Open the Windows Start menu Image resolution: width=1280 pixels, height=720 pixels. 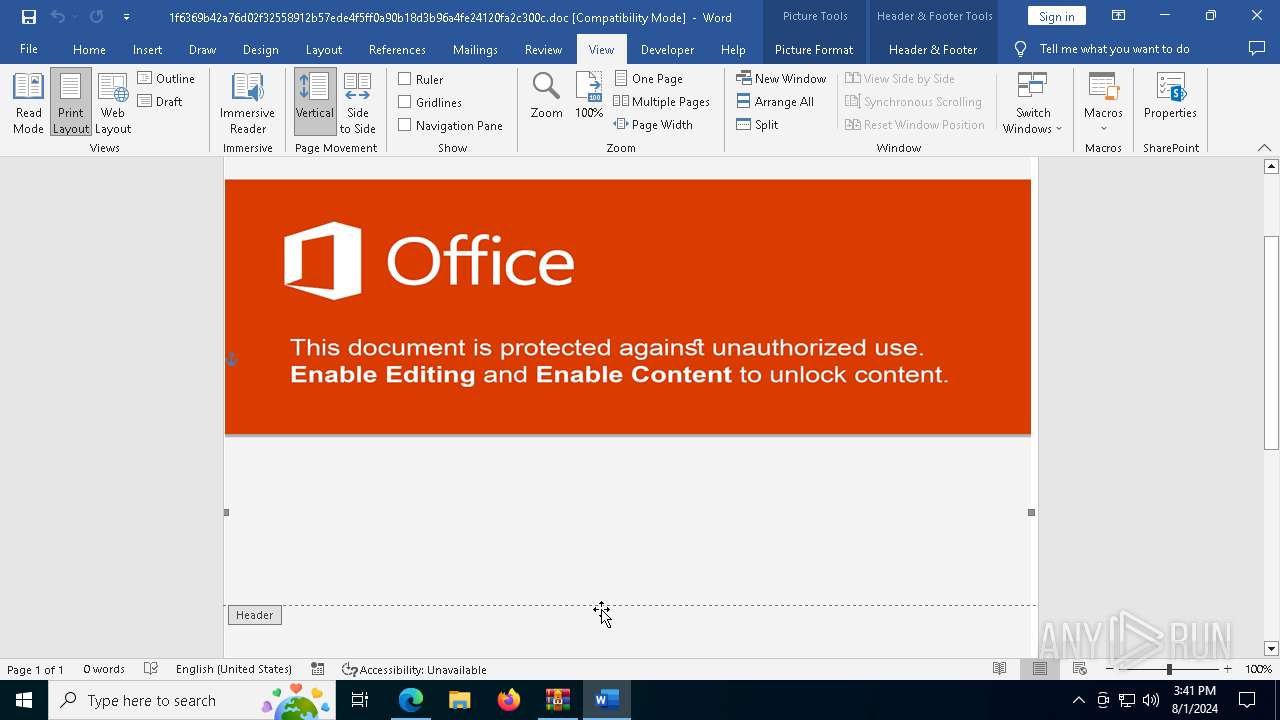coord(24,700)
